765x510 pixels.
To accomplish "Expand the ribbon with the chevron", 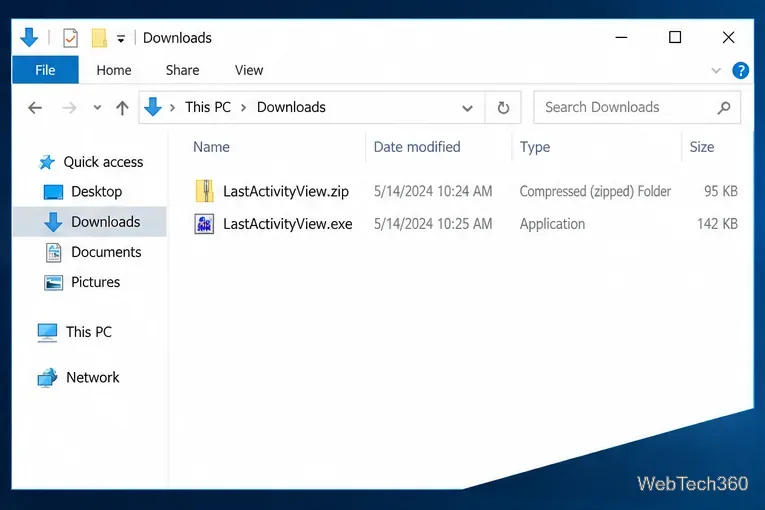I will [x=716, y=71].
